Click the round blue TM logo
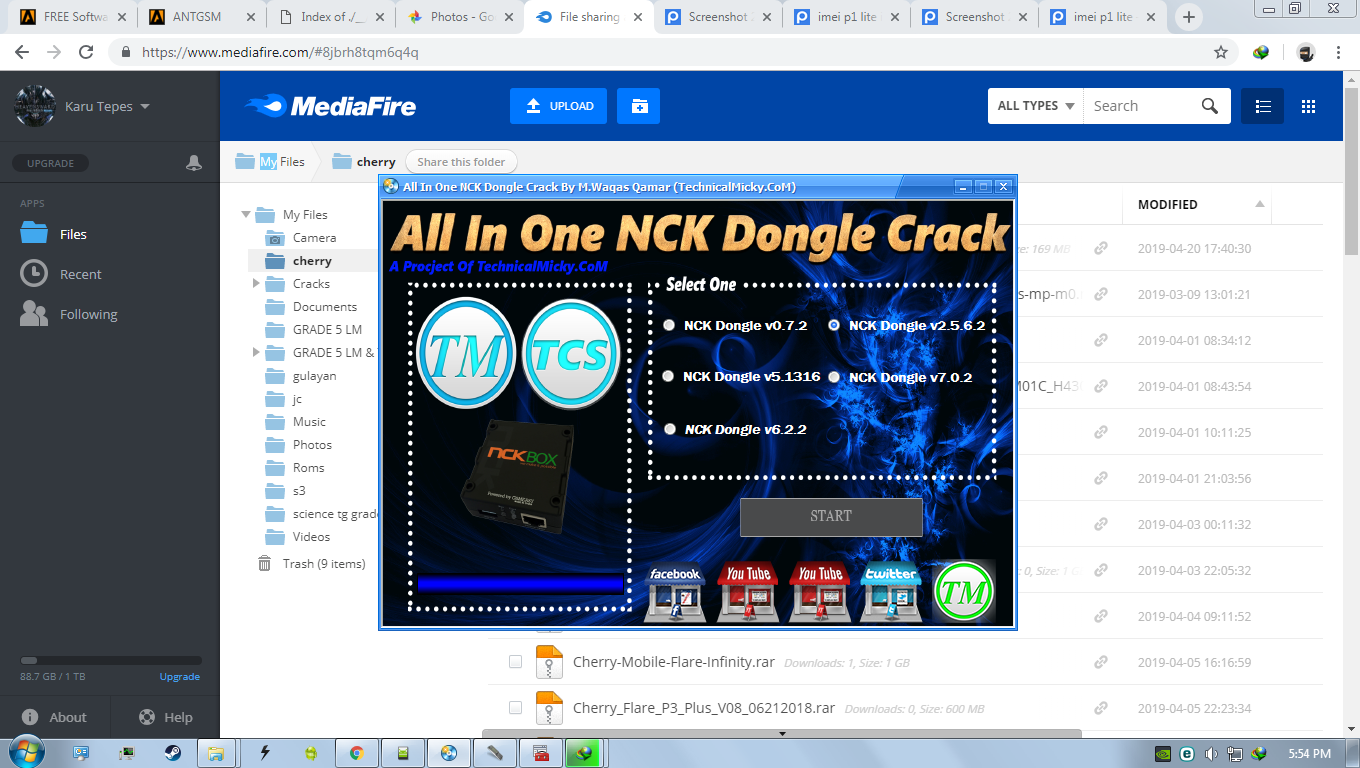 (466, 353)
